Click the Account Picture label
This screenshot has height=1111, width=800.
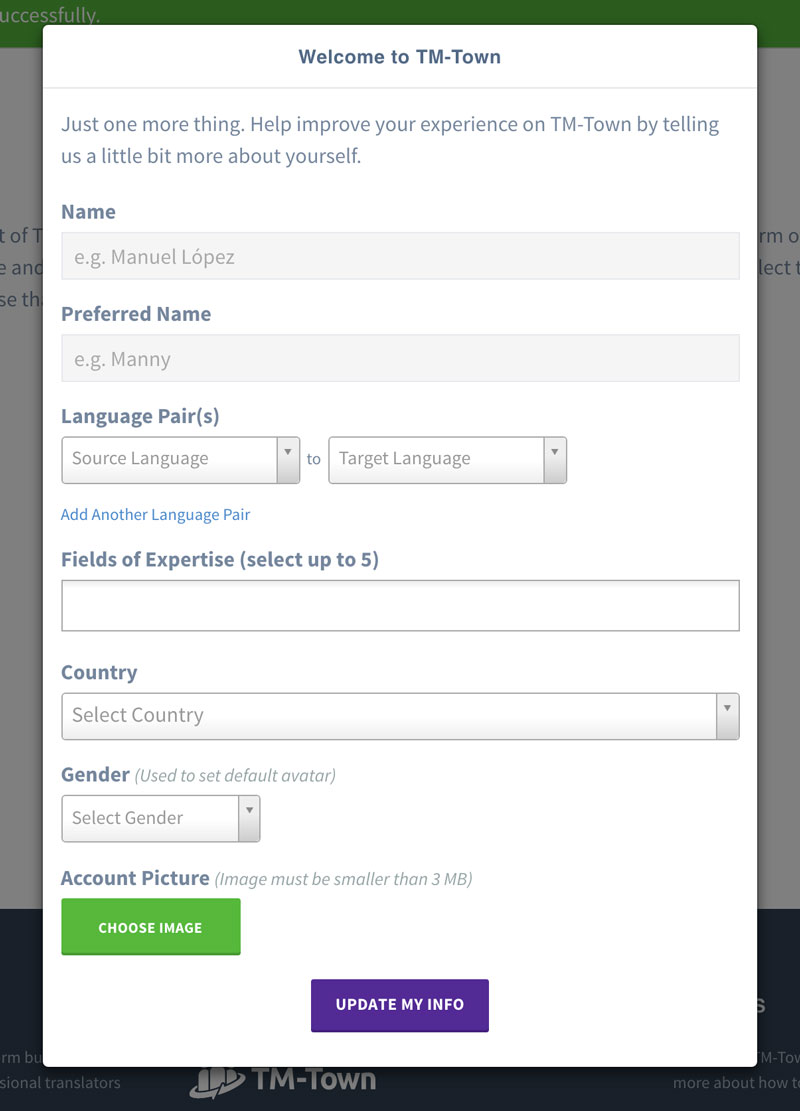point(135,878)
